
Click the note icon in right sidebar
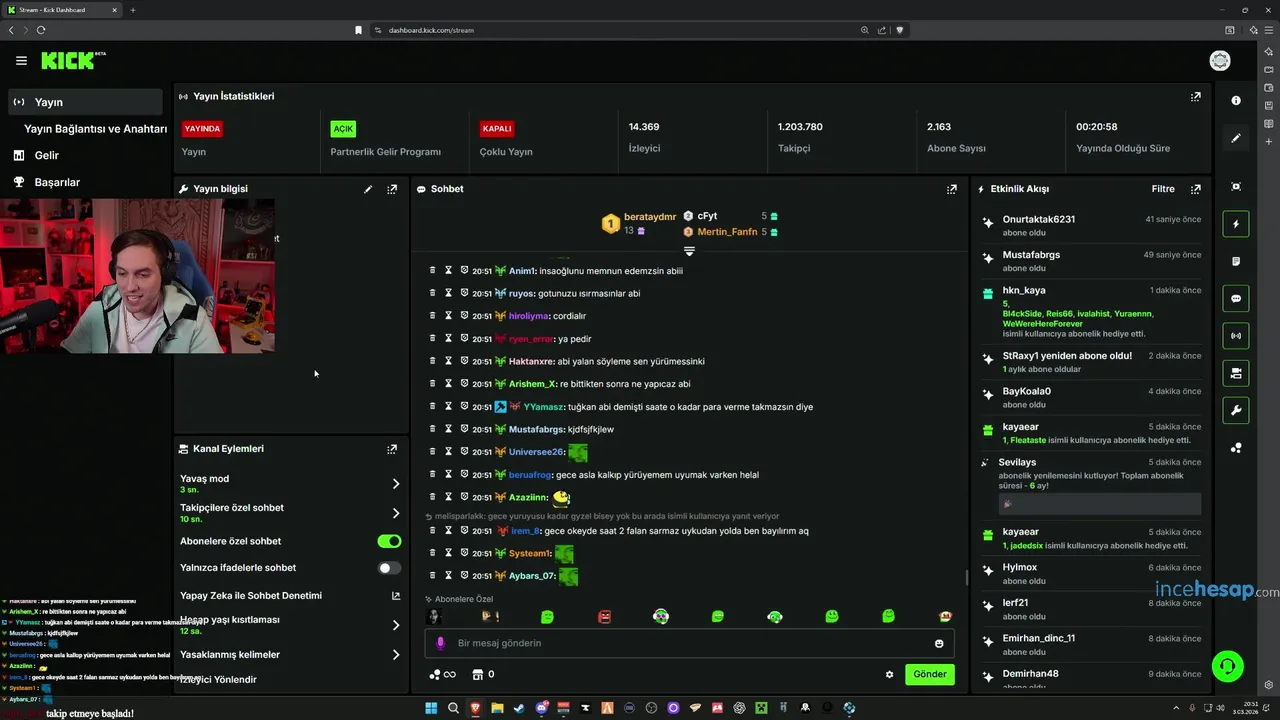coord(1236,261)
